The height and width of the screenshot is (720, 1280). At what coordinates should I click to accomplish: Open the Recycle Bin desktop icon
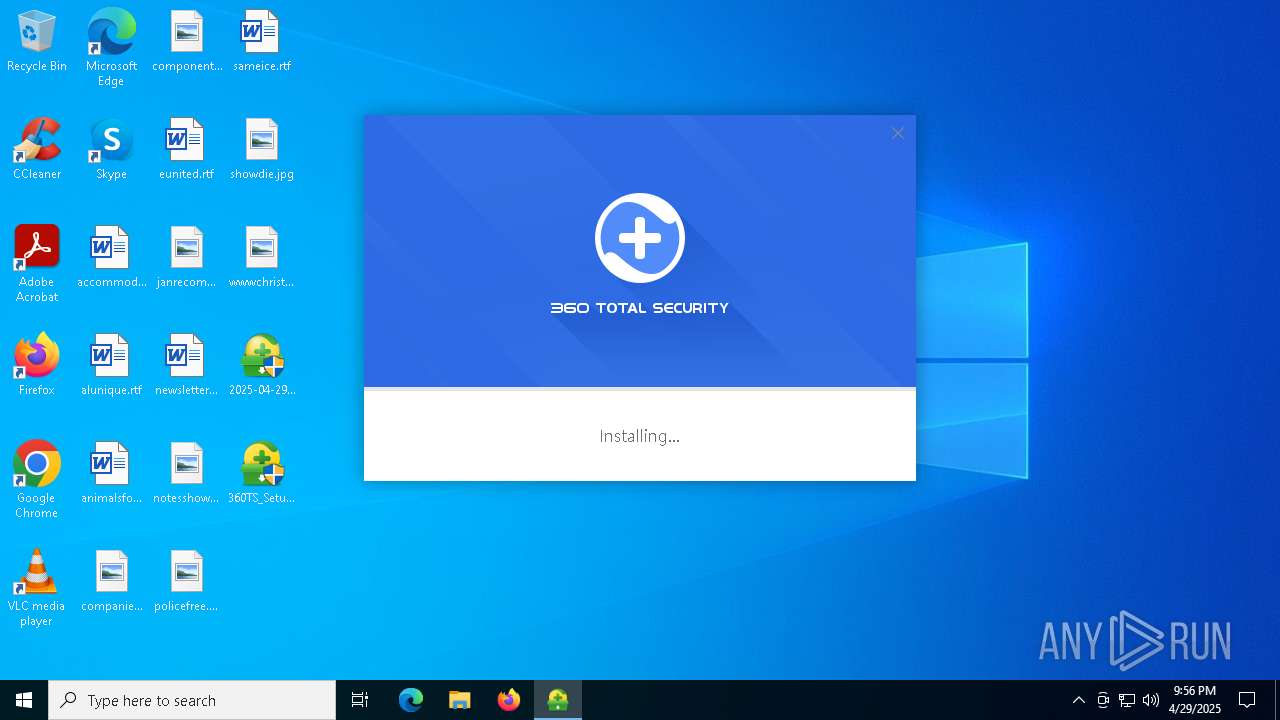[x=37, y=42]
